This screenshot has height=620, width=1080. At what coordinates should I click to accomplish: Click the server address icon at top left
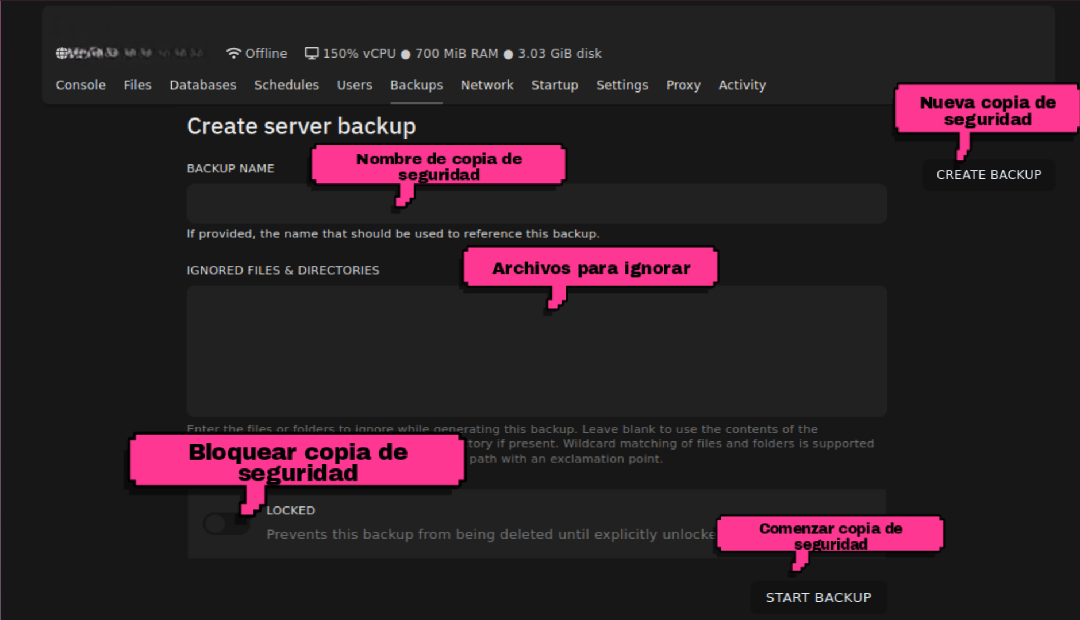(x=60, y=53)
